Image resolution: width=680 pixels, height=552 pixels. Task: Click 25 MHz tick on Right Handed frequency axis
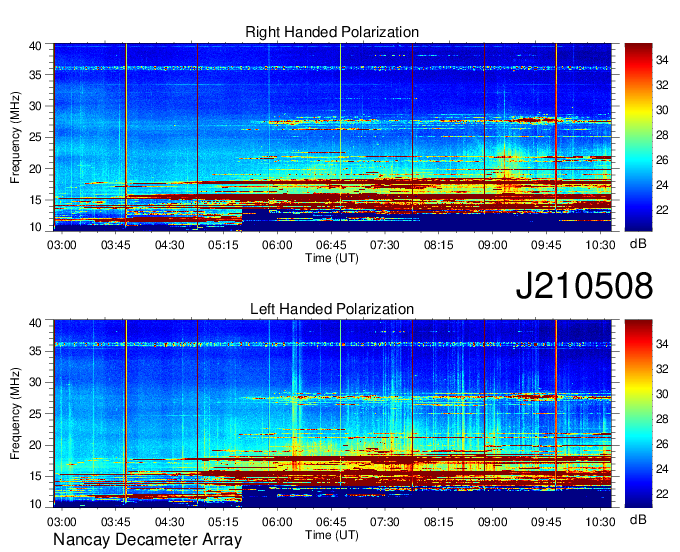click(x=35, y=137)
